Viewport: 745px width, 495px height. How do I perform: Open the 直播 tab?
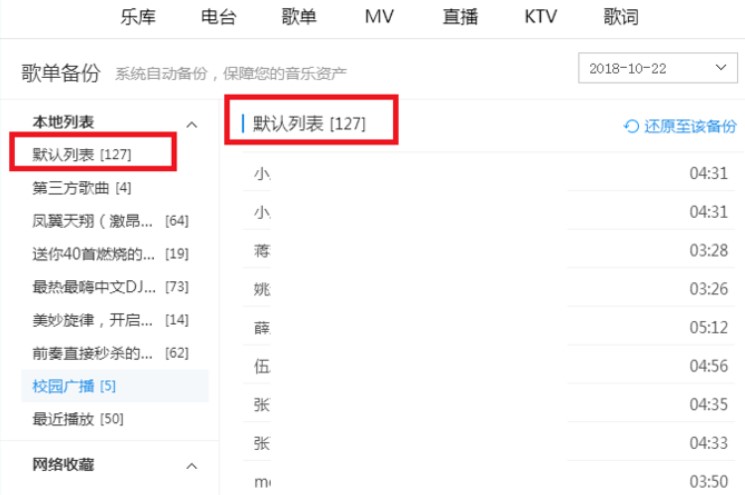pyautogui.click(x=460, y=17)
